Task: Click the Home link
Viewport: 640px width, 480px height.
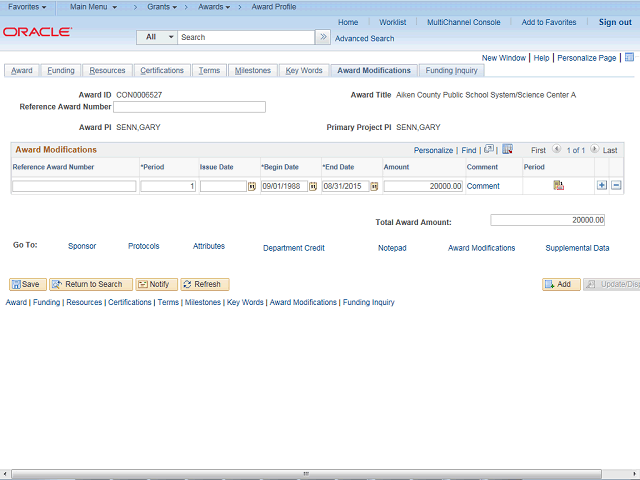Action: point(348,22)
